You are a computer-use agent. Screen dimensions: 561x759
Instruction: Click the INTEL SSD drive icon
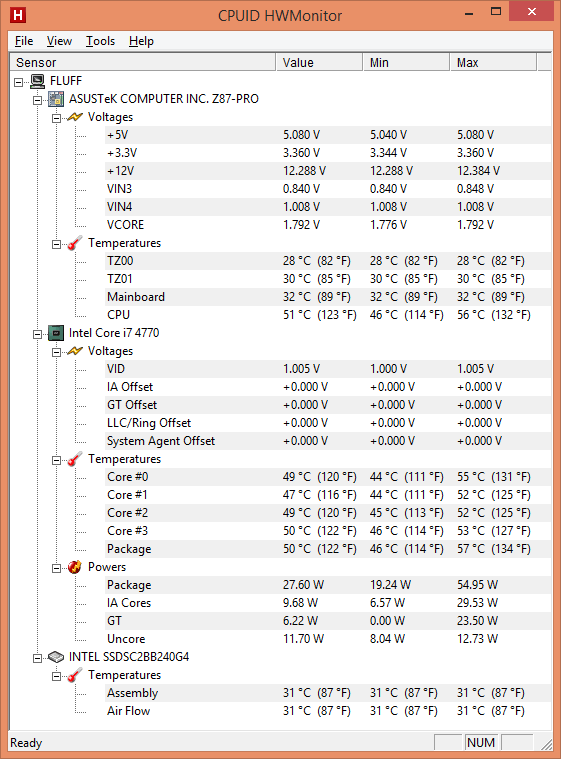tap(56, 657)
